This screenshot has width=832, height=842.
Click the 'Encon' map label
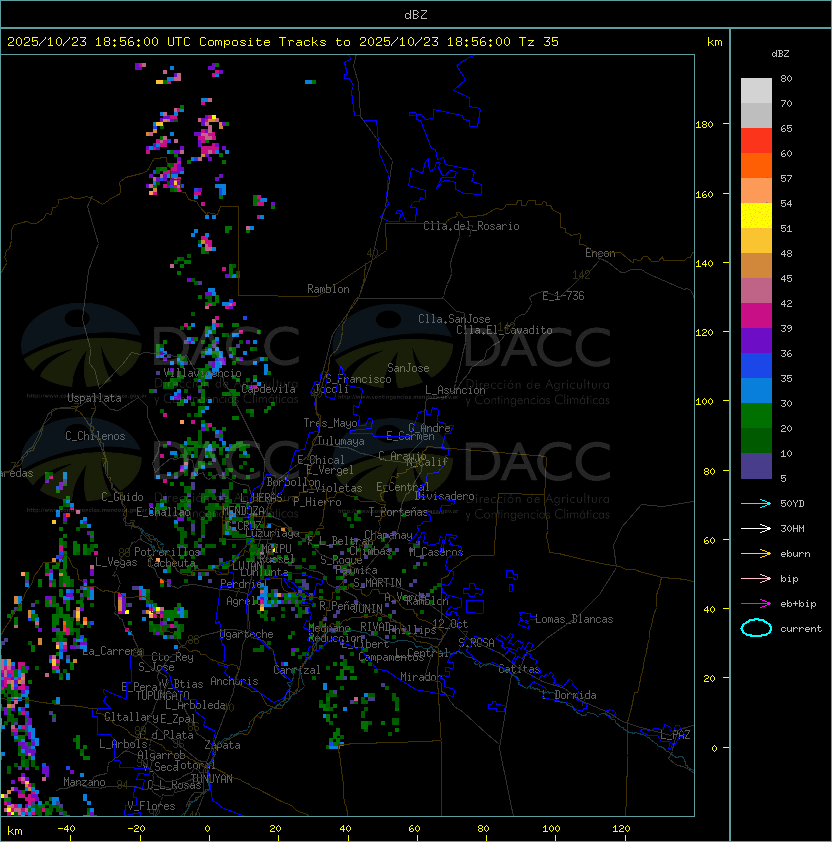(600, 253)
